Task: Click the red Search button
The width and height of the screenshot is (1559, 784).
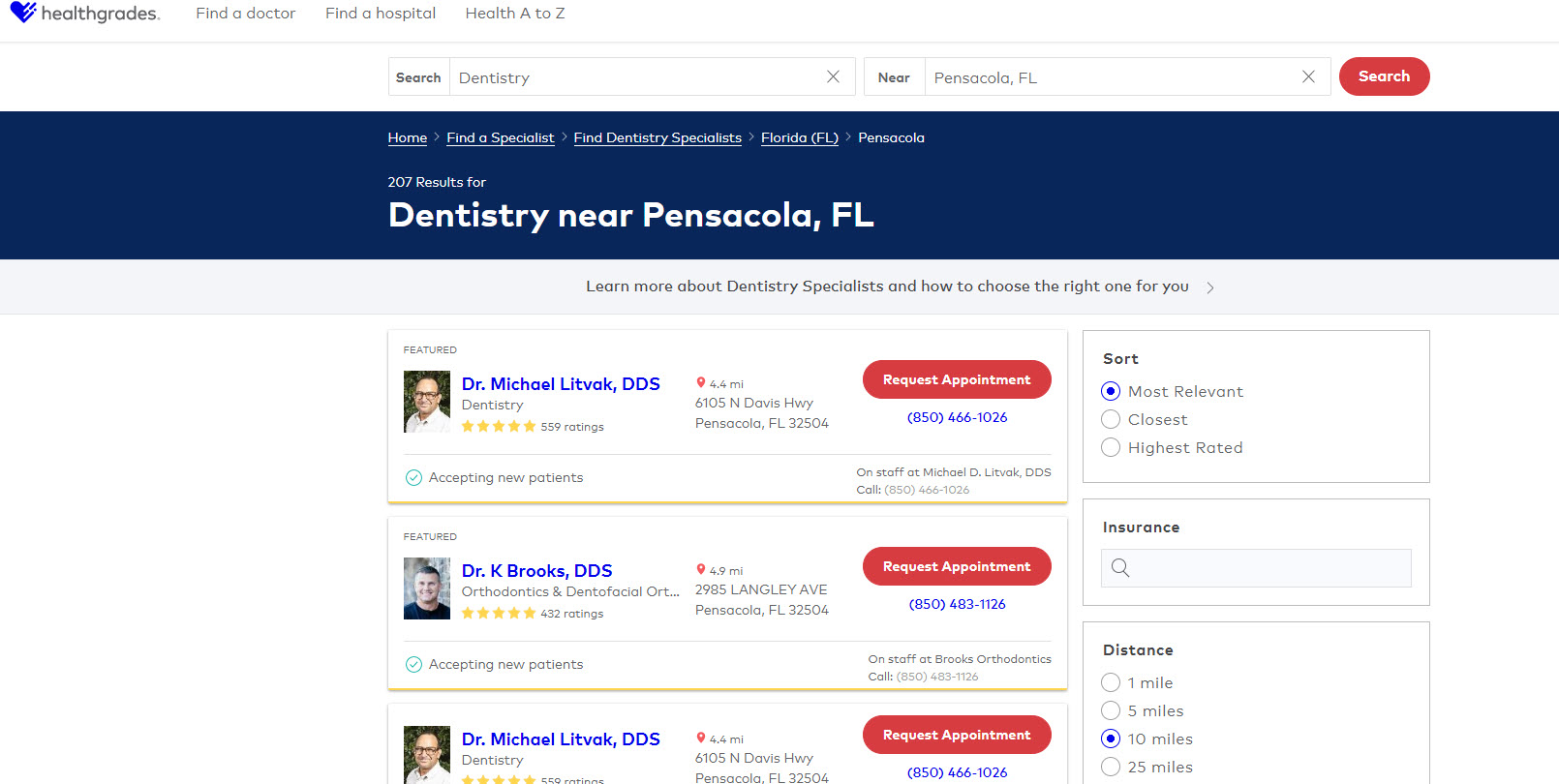Action: click(1384, 76)
